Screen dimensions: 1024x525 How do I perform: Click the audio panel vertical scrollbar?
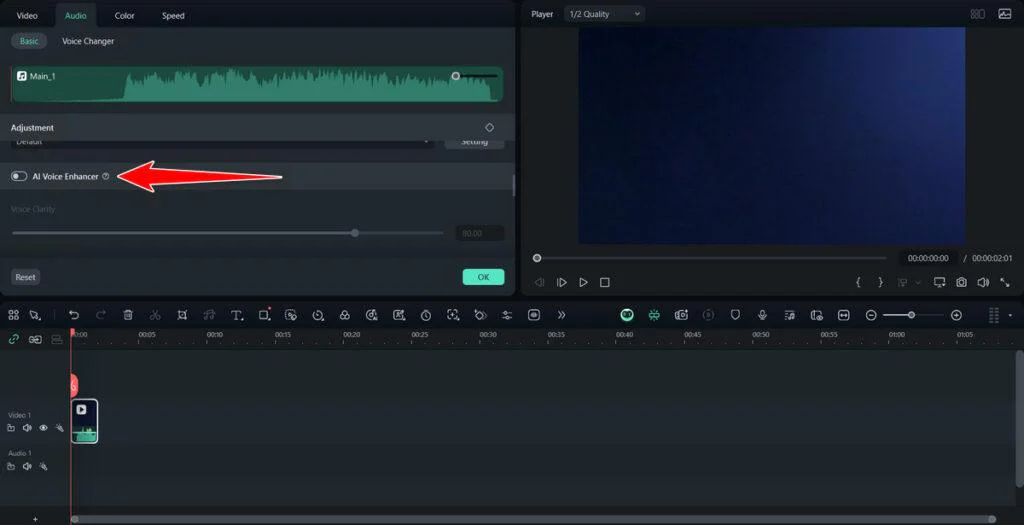[x=513, y=186]
